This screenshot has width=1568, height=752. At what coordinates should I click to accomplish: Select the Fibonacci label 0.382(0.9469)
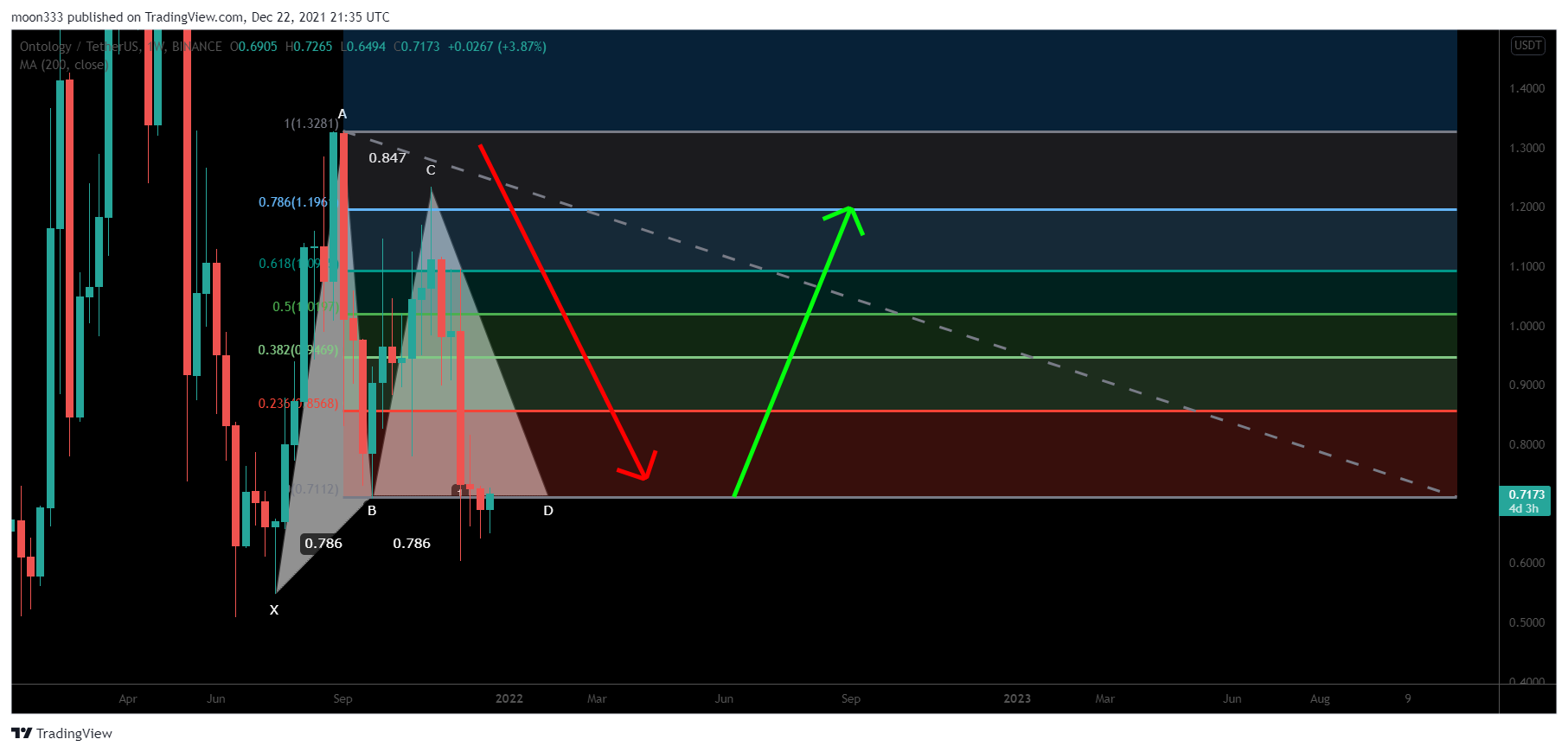(298, 350)
